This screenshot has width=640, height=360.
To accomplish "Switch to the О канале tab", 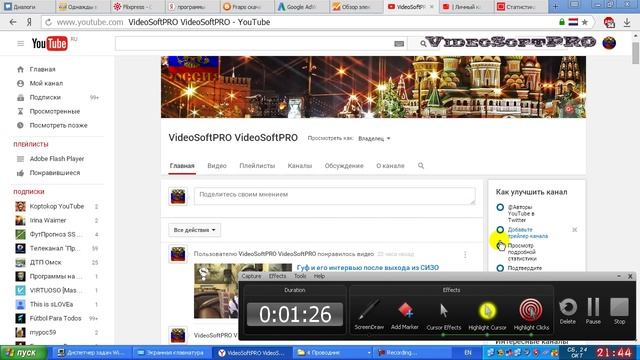I will coord(390,166).
